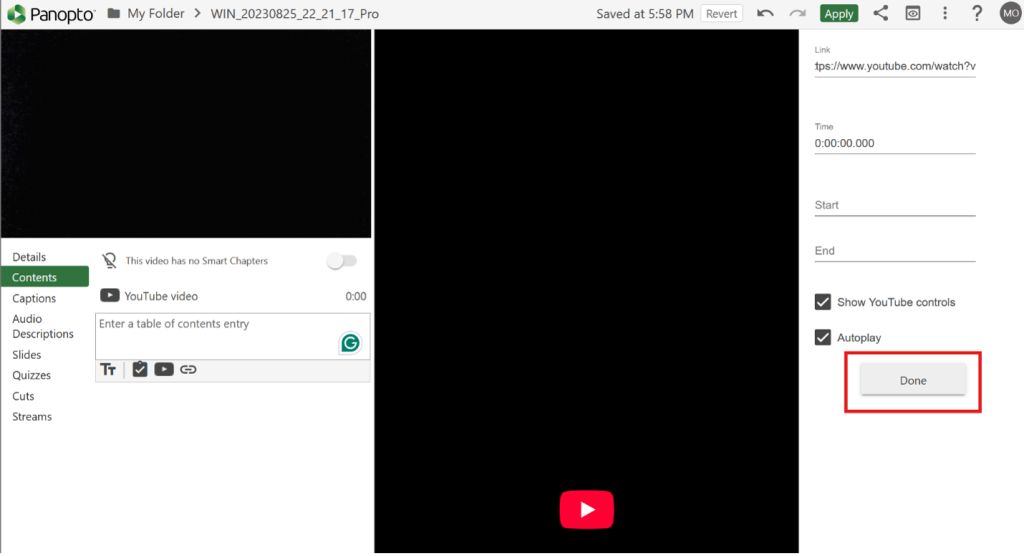Open the share icon in top bar

881,13
